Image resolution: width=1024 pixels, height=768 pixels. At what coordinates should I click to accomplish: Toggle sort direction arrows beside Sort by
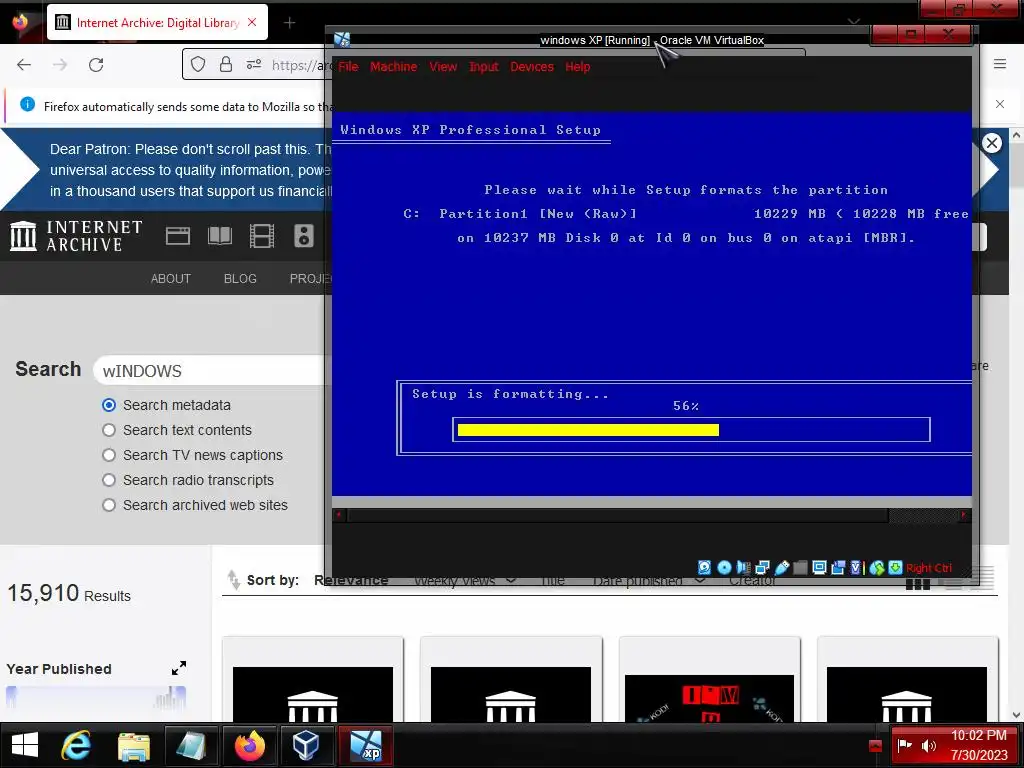click(233, 580)
